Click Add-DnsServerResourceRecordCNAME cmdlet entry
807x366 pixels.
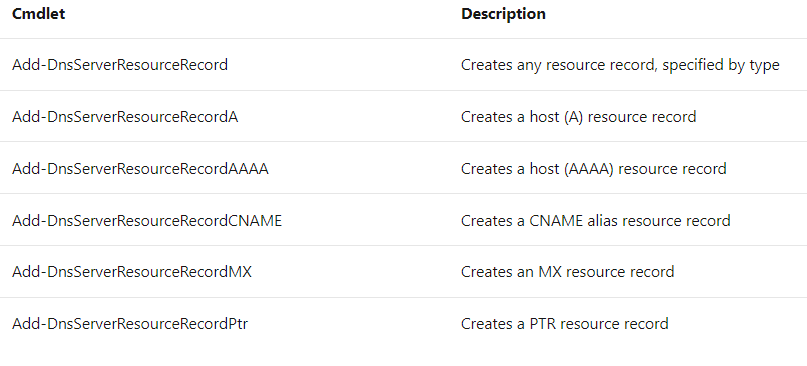(147, 220)
